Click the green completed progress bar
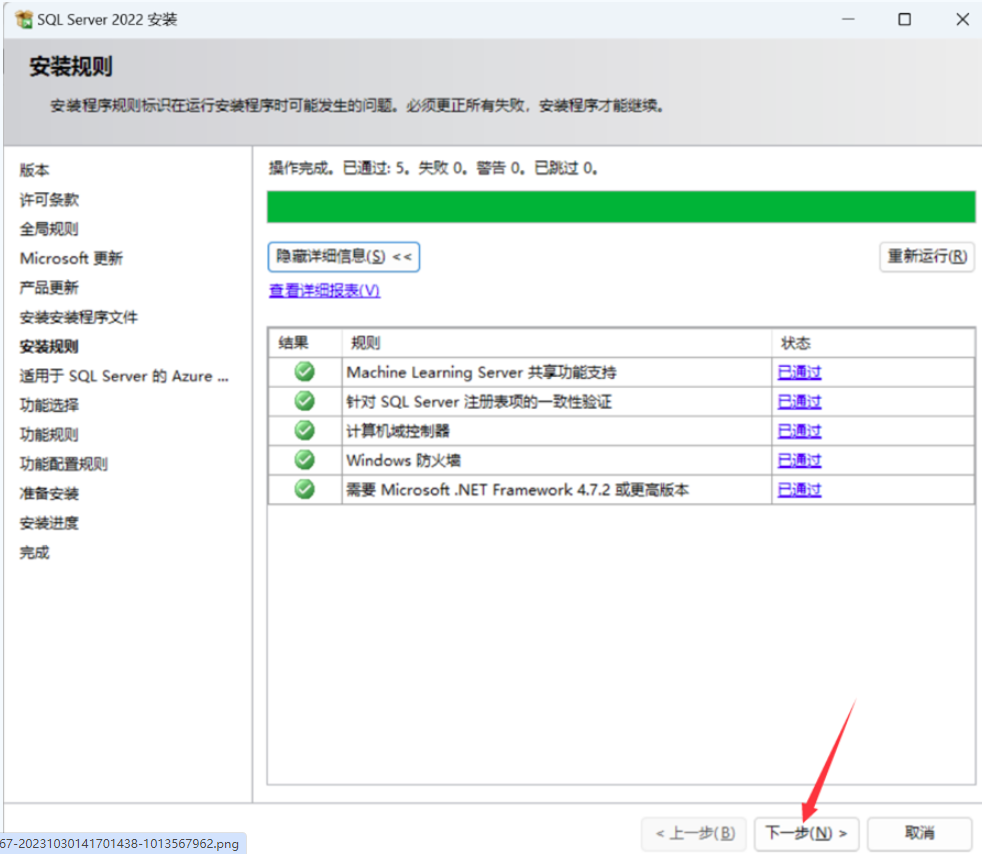Screen dimensions: 982x854 [x=621, y=207]
